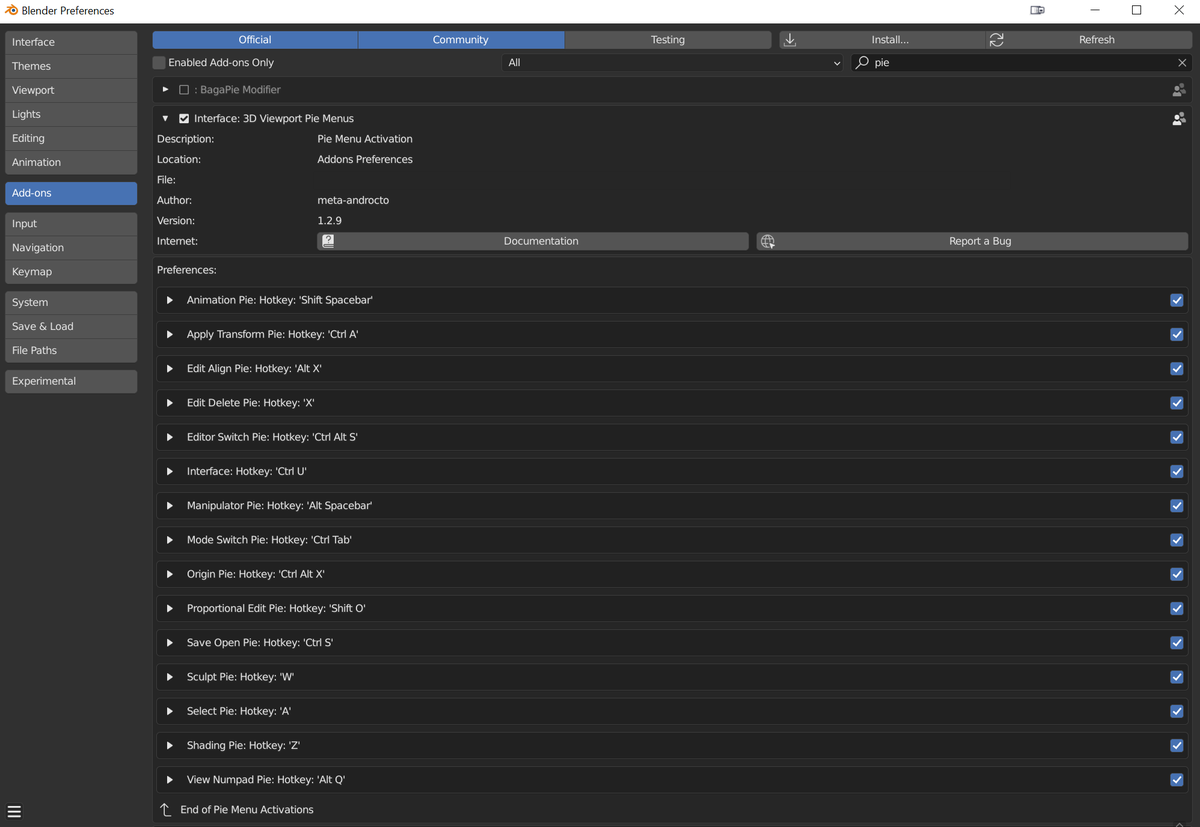Expand Manipulator Pie hotkey settings
1200x827 pixels.
[x=170, y=505]
